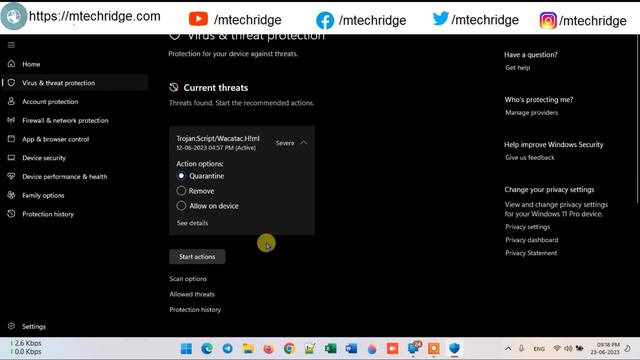Screen dimensions: 640x360
Task: Click the Start actions button
Action: pyautogui.click(x=197, y=257)
